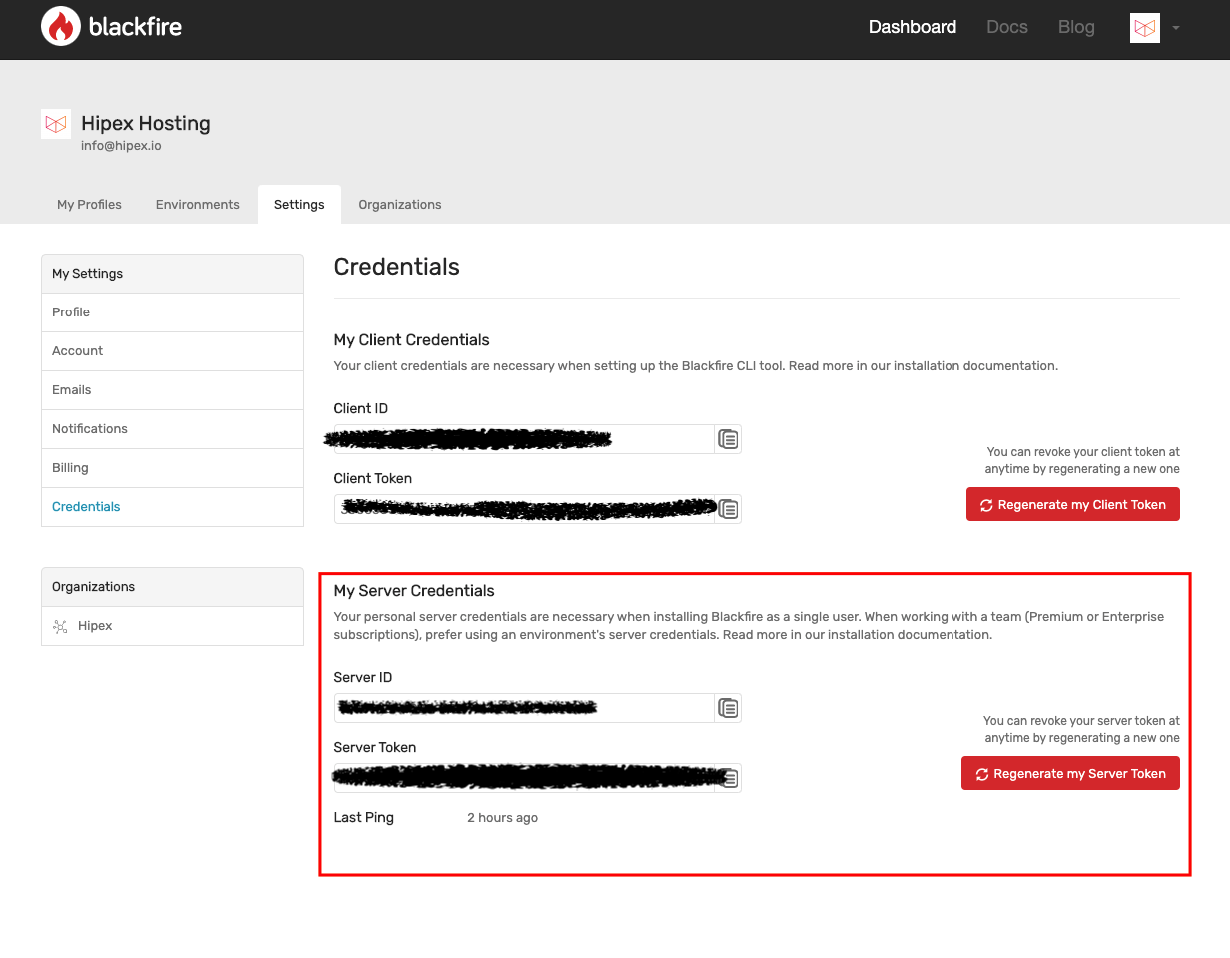The width and height of the screenshot is (1230, 958).
Task: Select Credentials in the sidebar
Action: click(x=172, y=507)
